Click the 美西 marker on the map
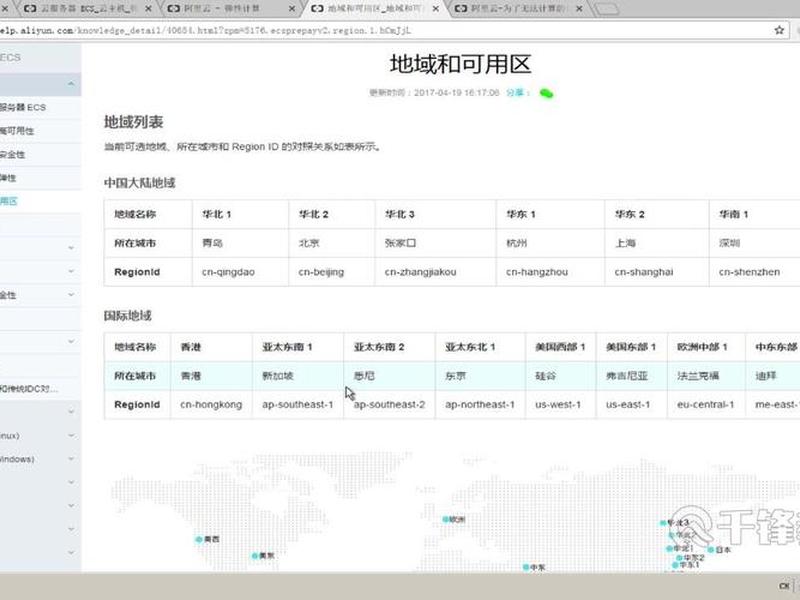800x600 pixels. coord(208,539)
